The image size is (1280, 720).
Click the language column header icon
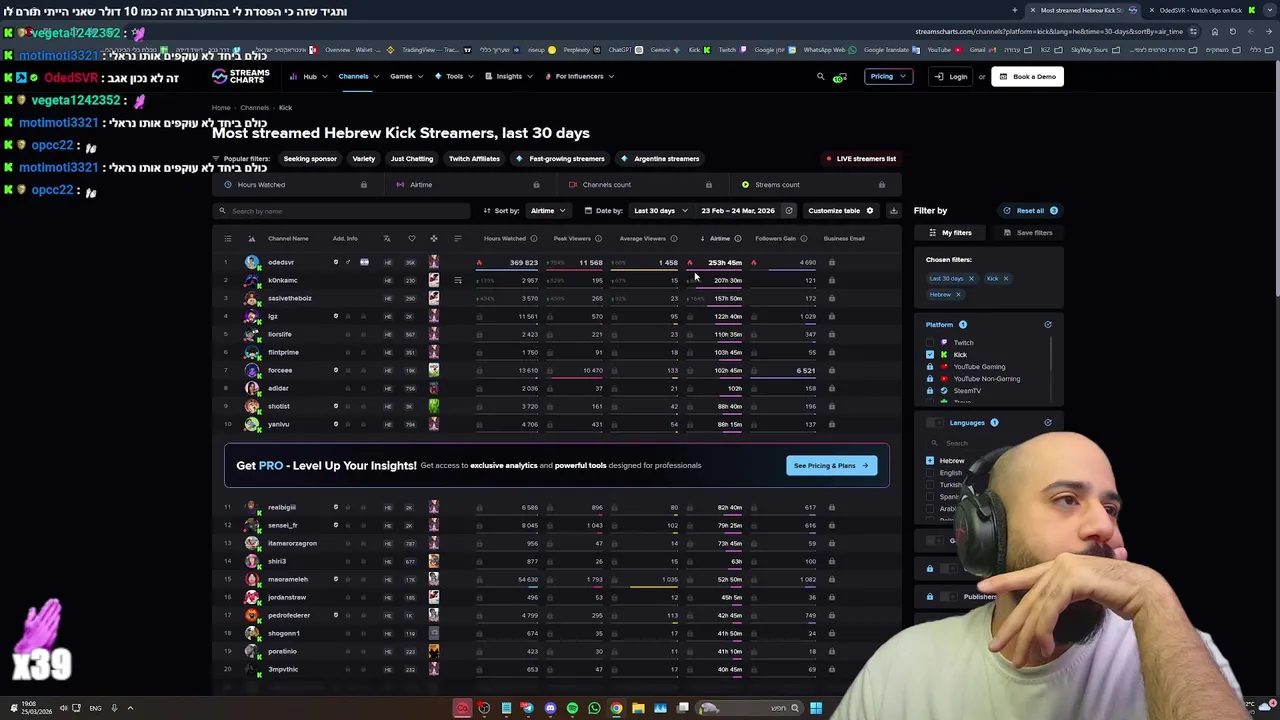tap(387, 238)
